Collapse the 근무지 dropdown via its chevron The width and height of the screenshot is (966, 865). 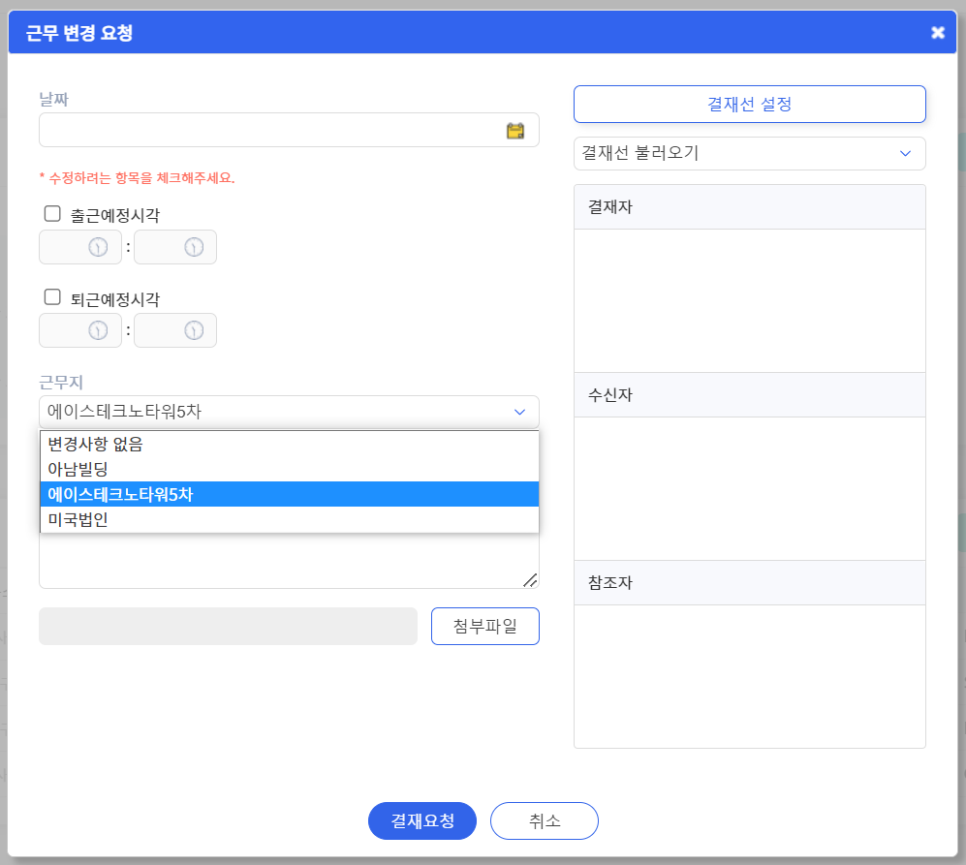tap(519, 412)
